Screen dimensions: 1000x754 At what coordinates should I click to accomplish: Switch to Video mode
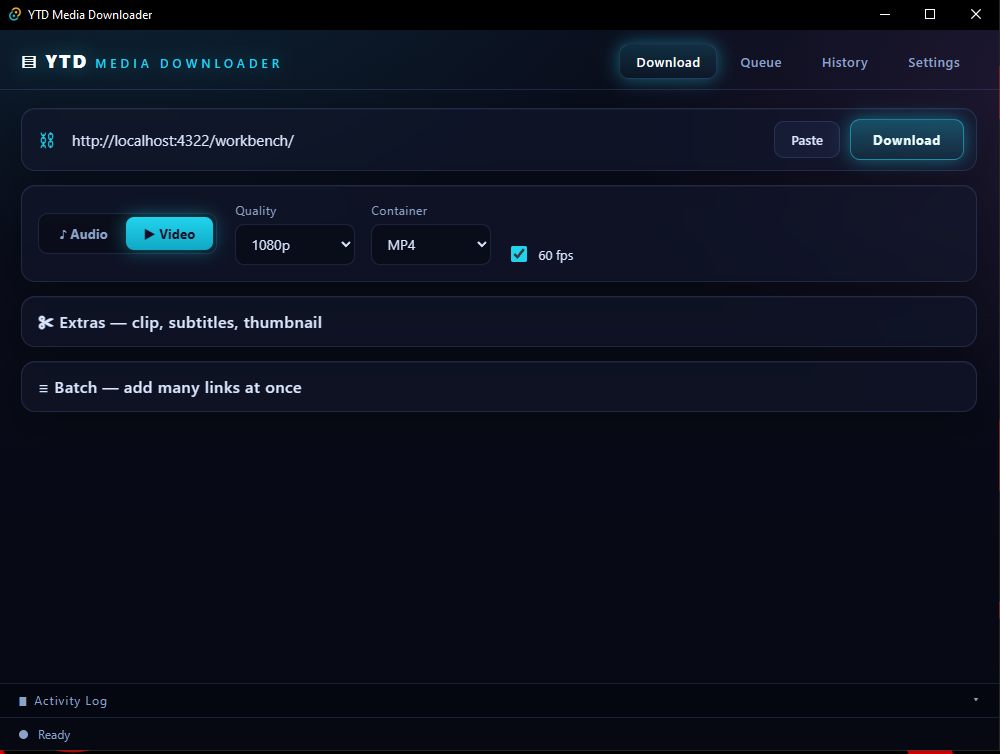[170, 234]
